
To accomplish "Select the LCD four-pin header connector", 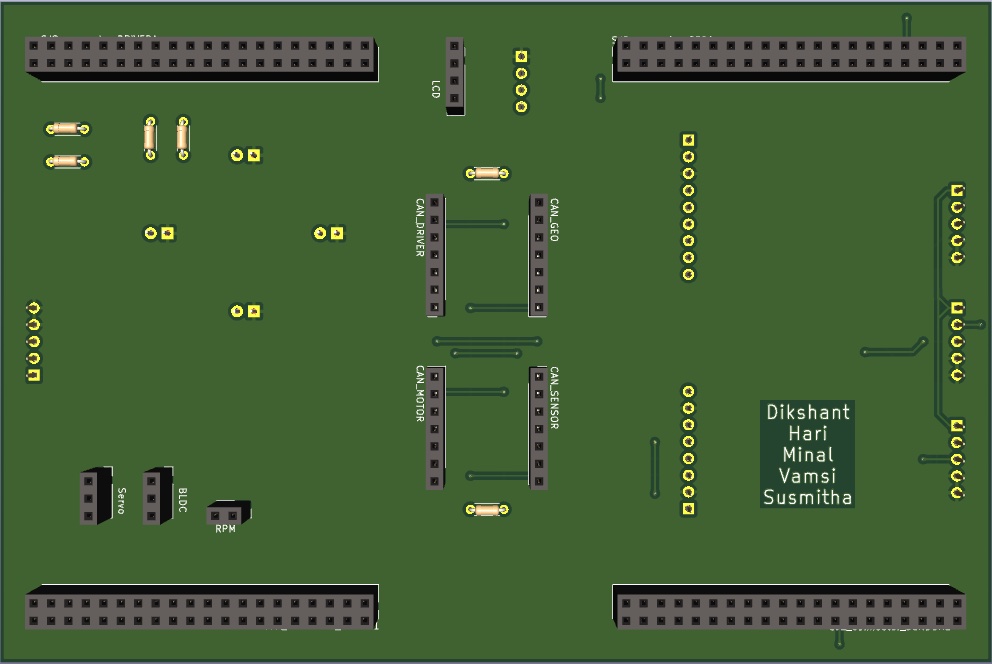I will tap(455, 76).
